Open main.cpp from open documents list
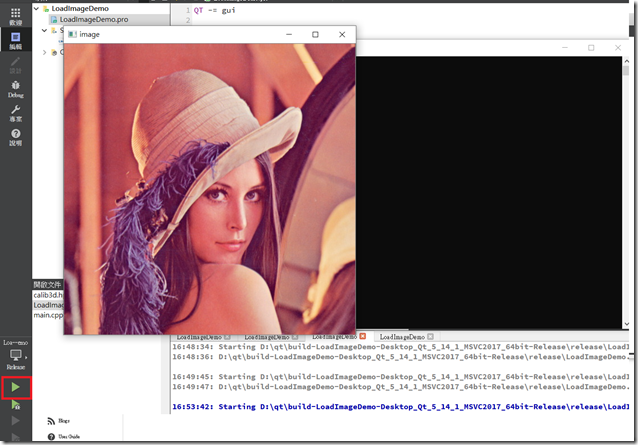Image resolution: width=638 pixels, height=445 pixels. (48, 315)
